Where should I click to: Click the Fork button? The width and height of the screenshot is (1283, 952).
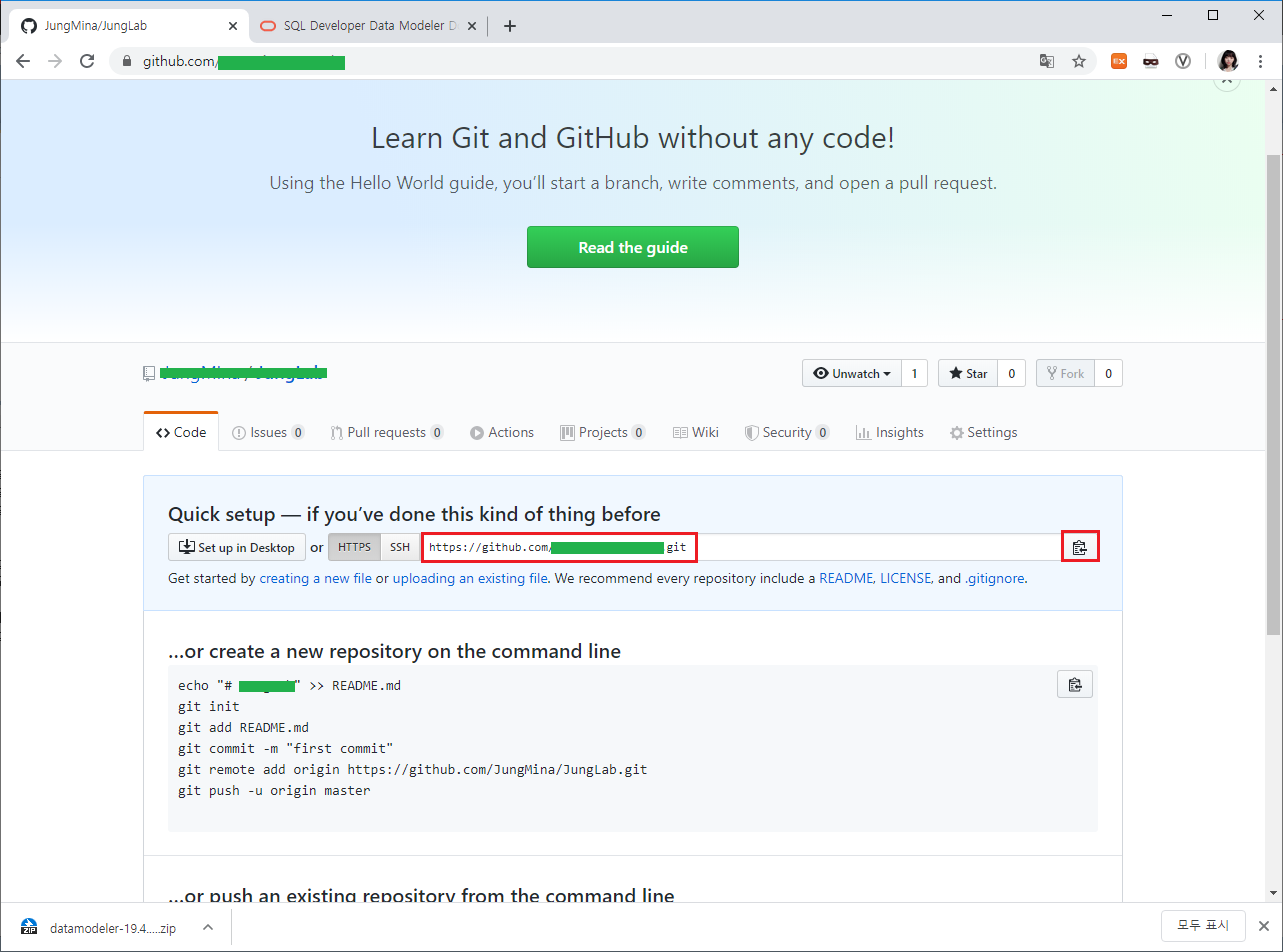pos(1065,373)
